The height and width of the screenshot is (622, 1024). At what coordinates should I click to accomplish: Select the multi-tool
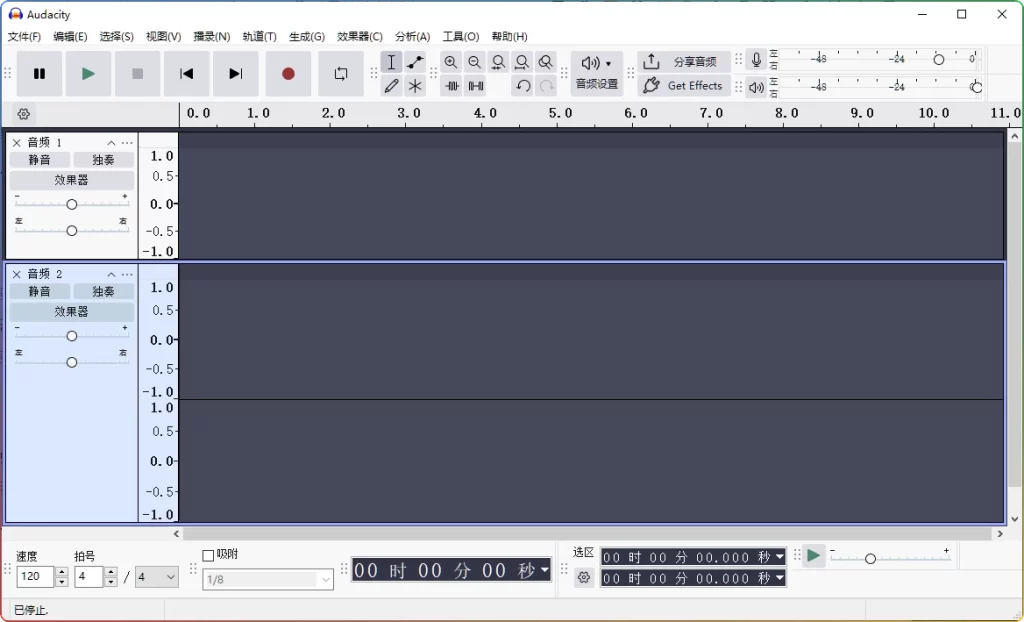pos(415,86)
